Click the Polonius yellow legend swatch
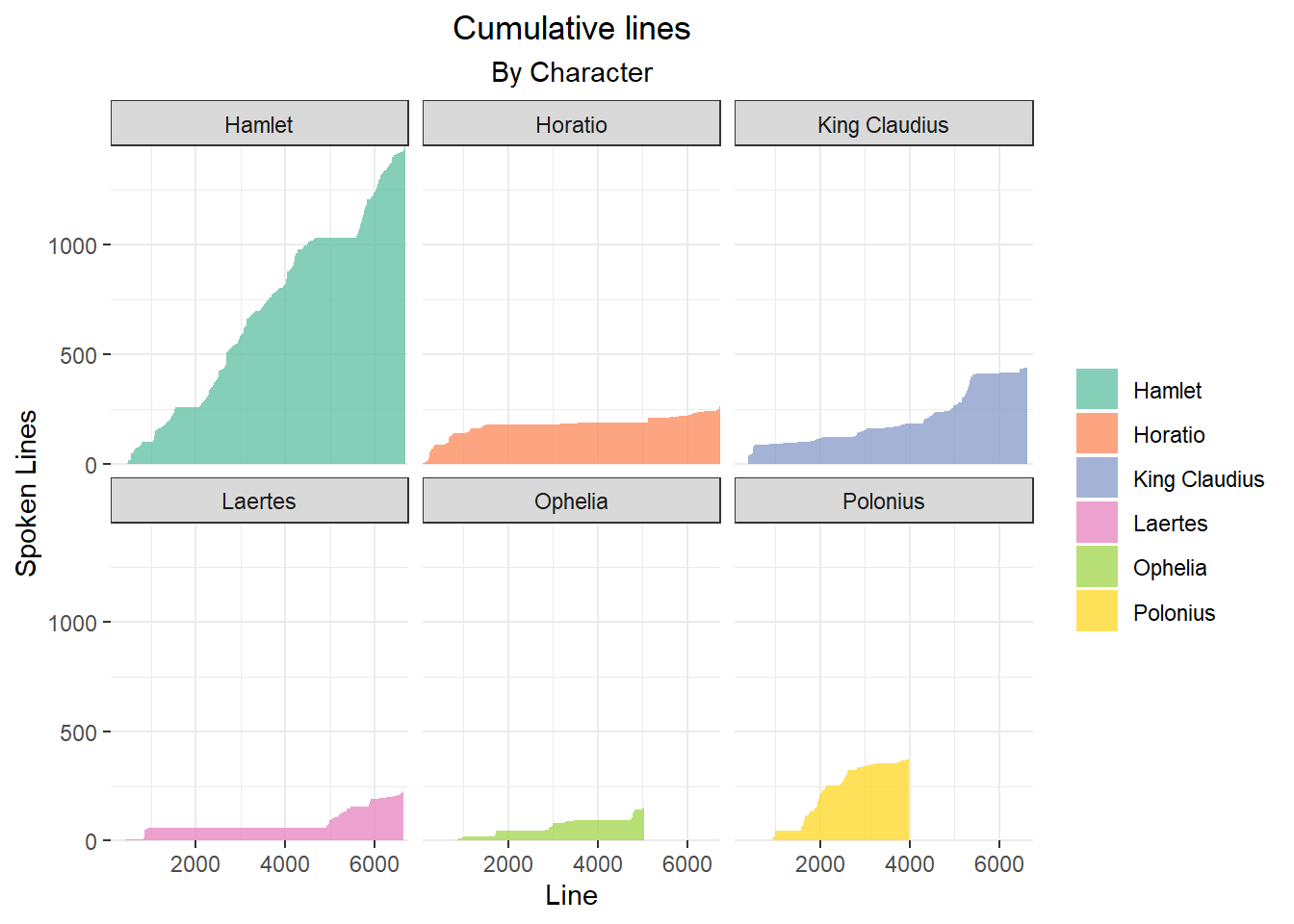The width and height of the screenshot is (1294, 924). pyautogui.click(x=1097, y=611)
